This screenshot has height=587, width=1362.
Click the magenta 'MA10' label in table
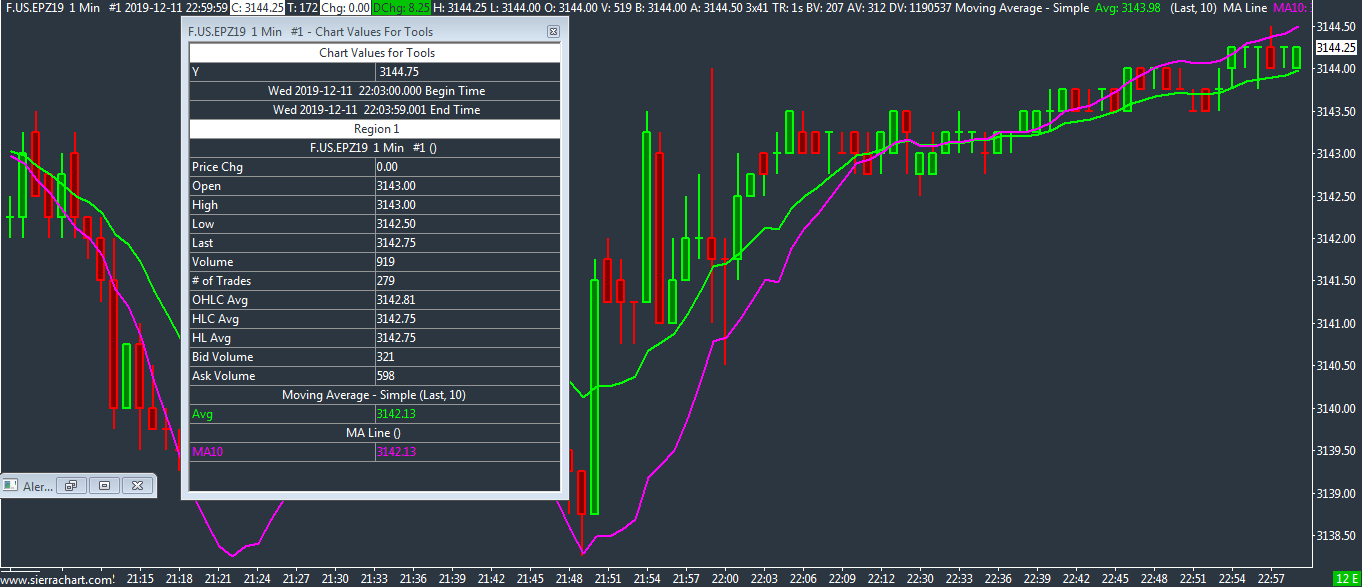pos(282,452)
